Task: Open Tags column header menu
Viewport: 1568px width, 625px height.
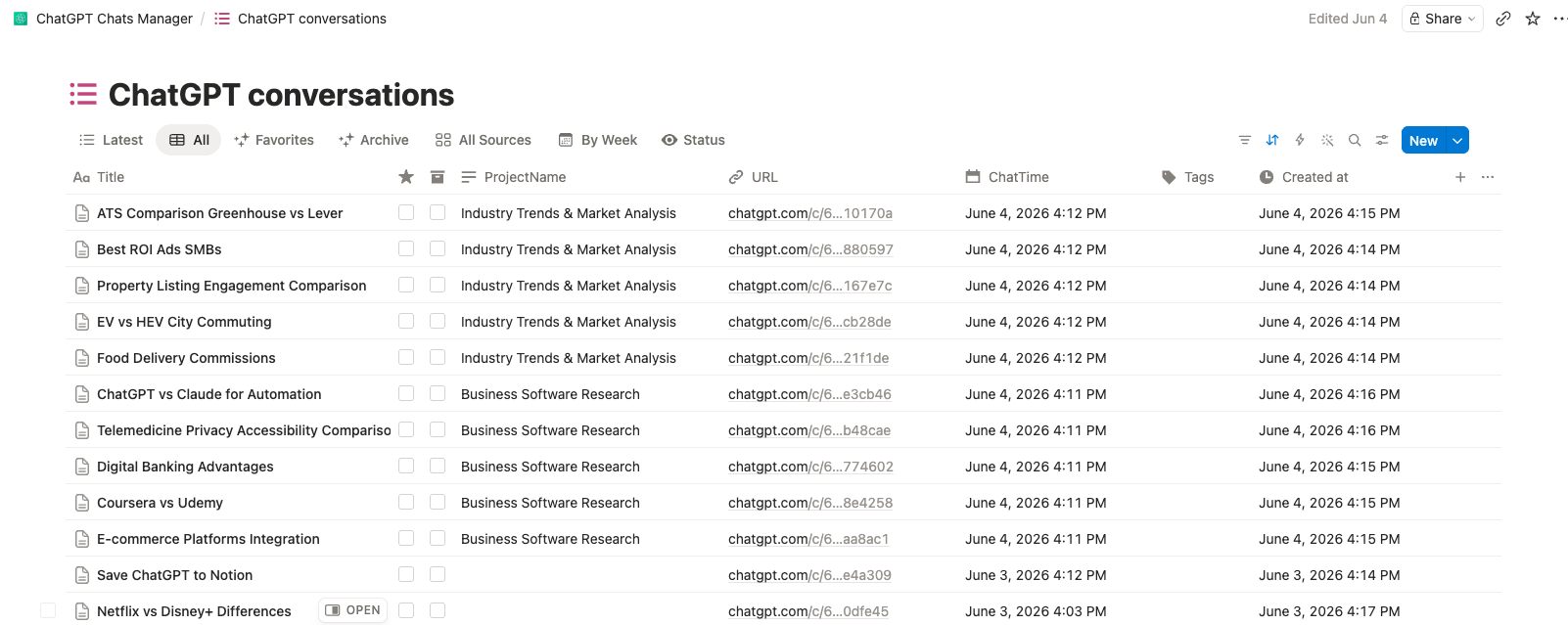Action: click(x=1187, y=177)
